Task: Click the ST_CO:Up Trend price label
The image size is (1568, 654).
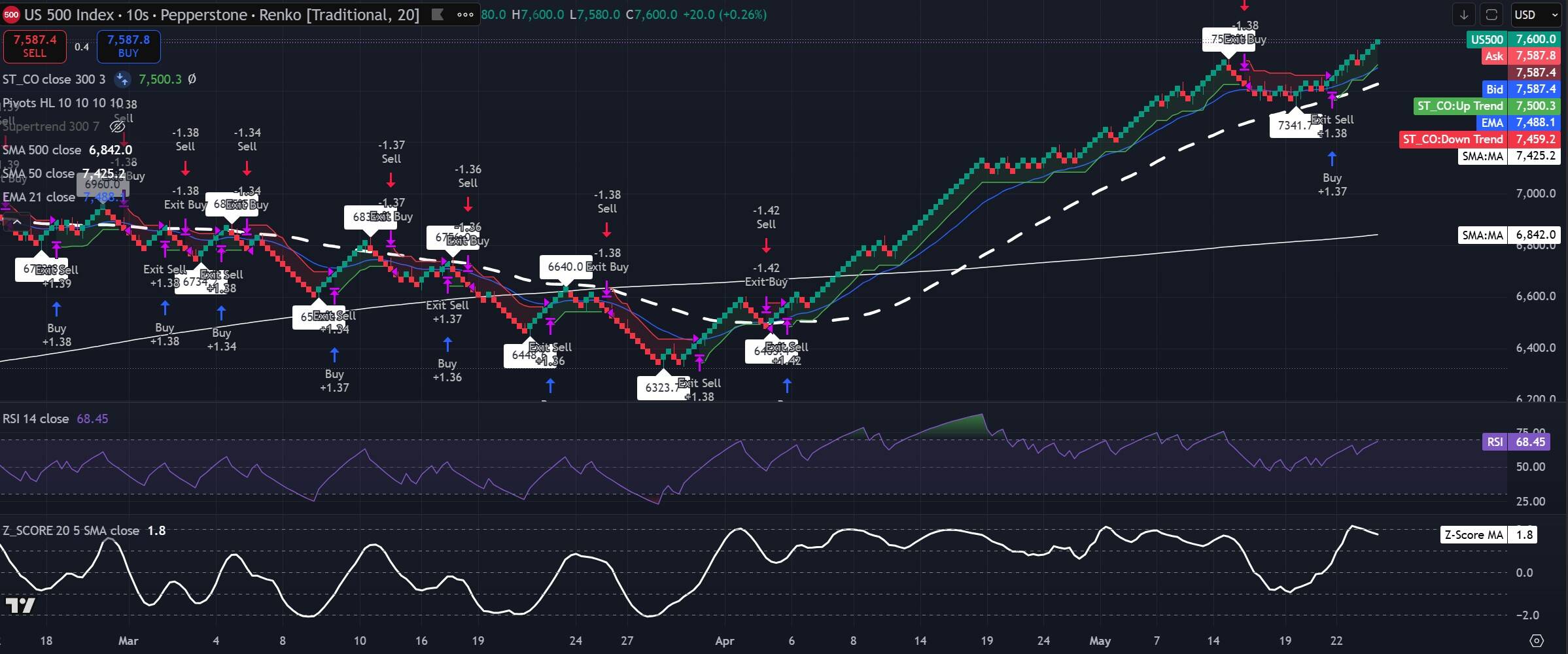Action: [x=1487, y=106]
